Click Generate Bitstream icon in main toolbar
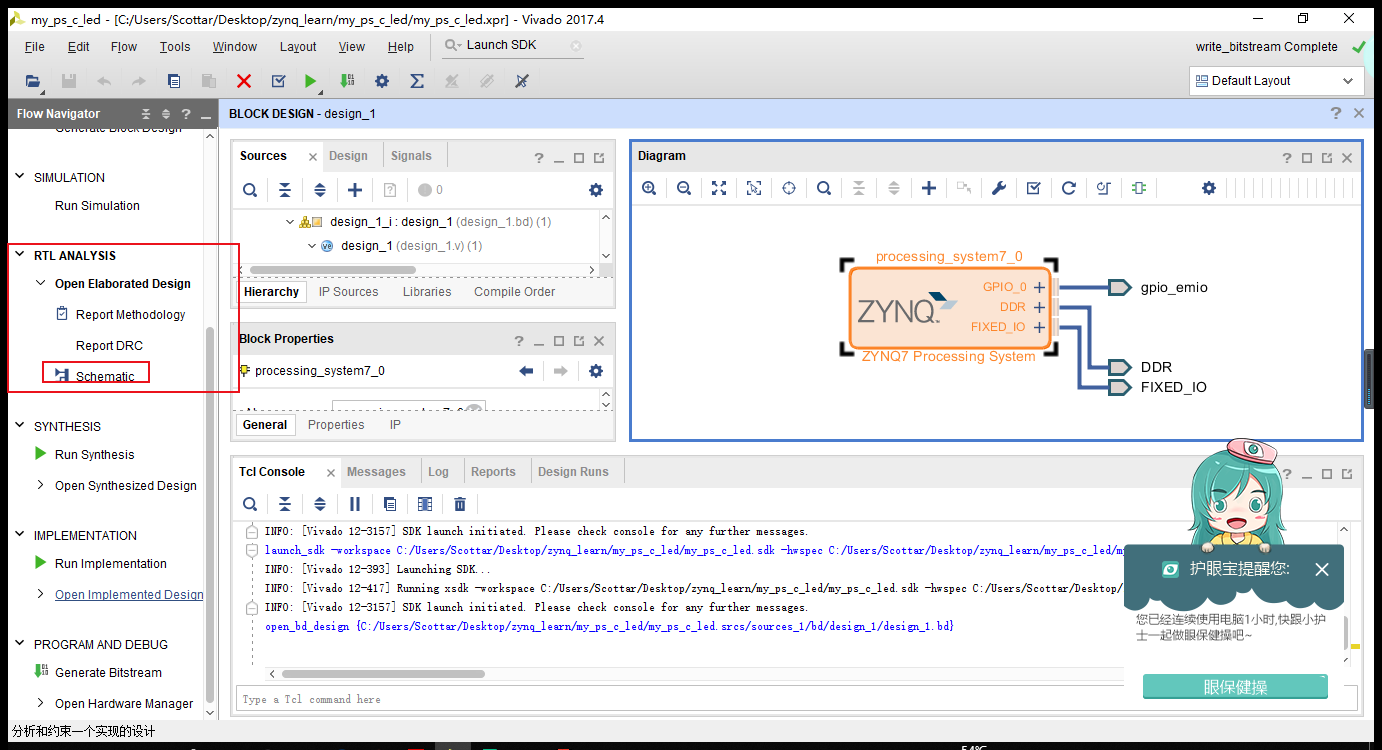 pos(346,81)
